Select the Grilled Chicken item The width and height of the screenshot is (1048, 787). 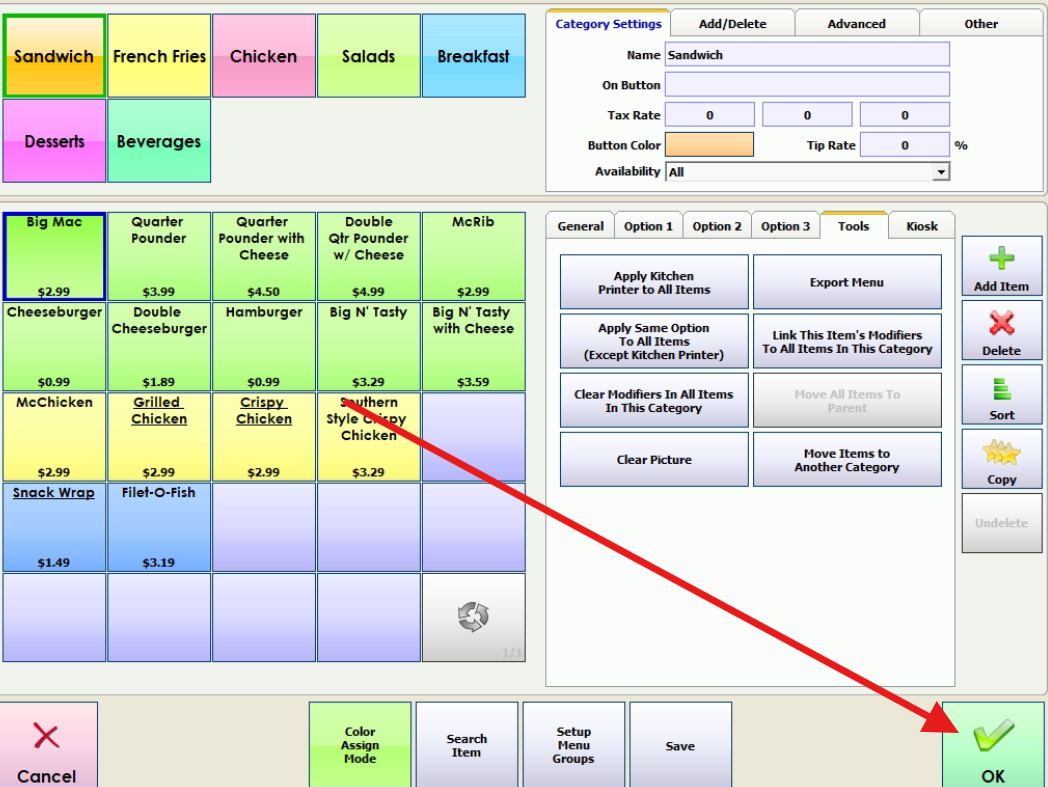coord(159,437)
